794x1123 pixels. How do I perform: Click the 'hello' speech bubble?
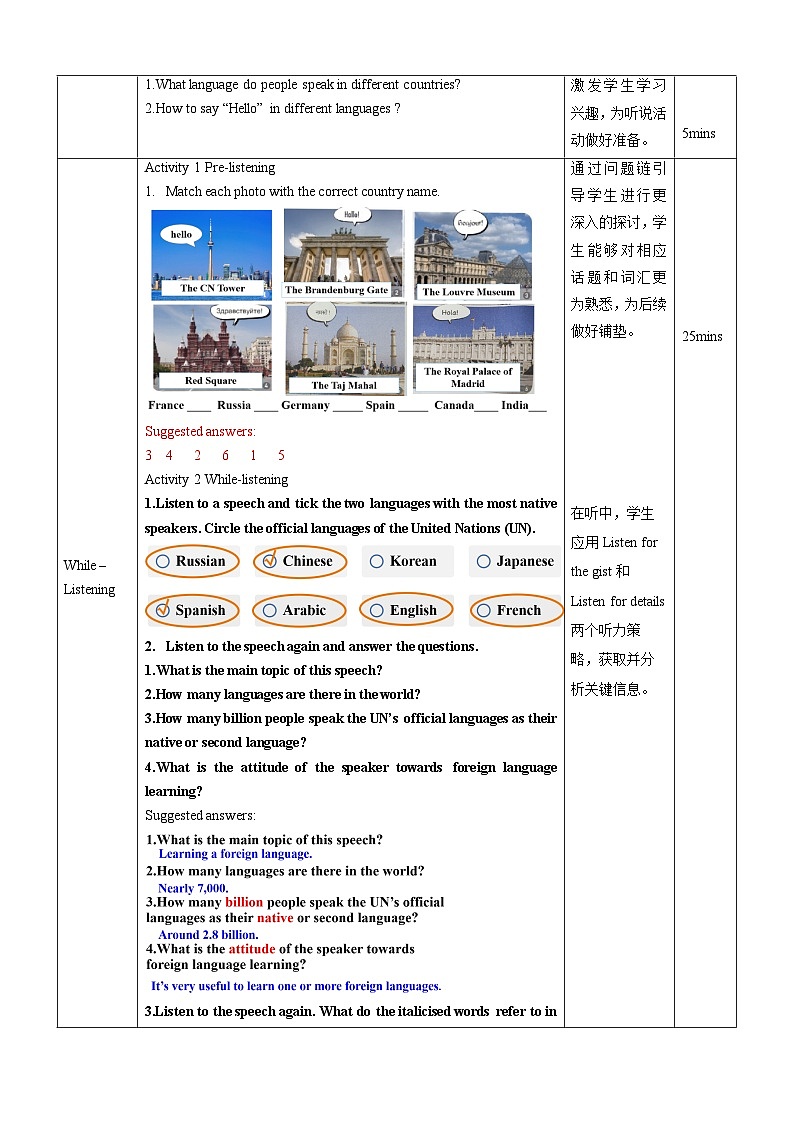[x=181, y=235]
